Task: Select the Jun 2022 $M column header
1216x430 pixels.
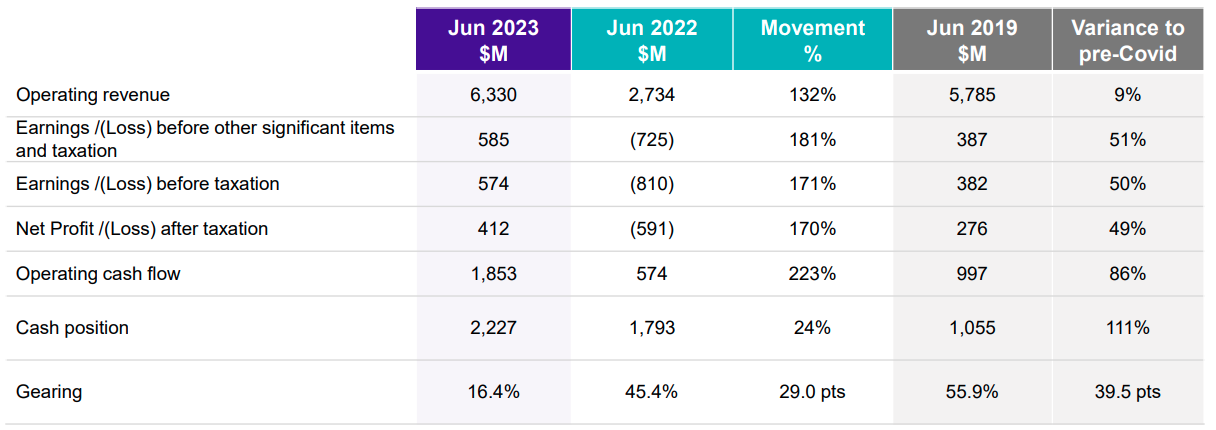Action: click(x=652, y=40)
